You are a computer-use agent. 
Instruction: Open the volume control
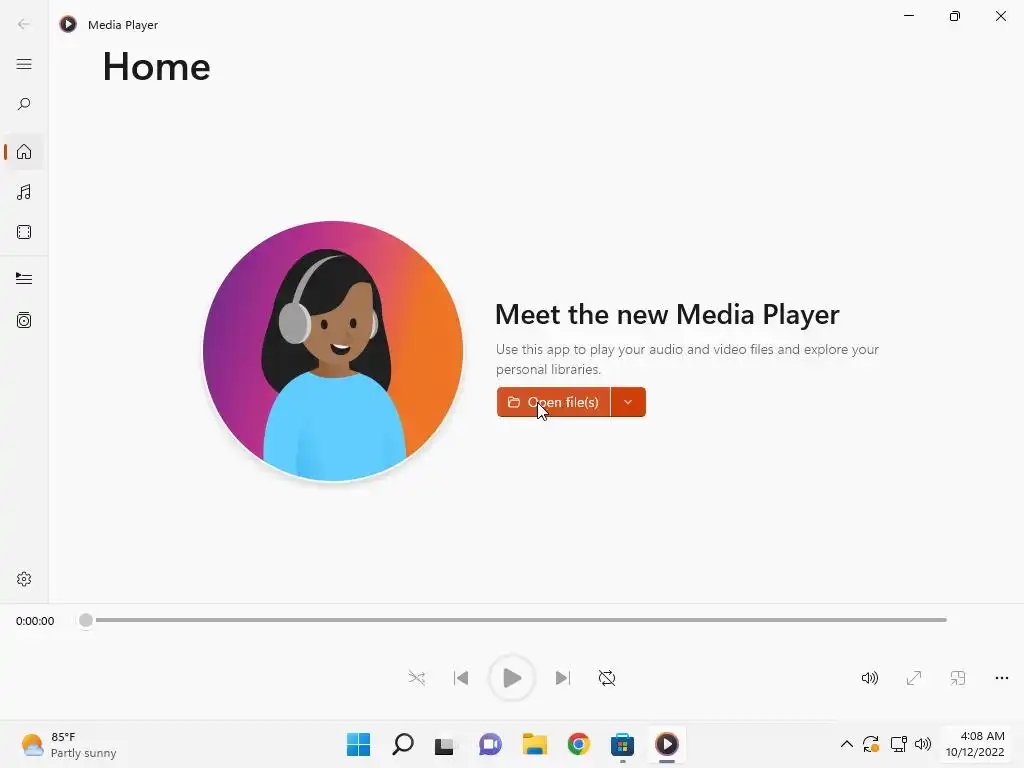coord(870,678)
